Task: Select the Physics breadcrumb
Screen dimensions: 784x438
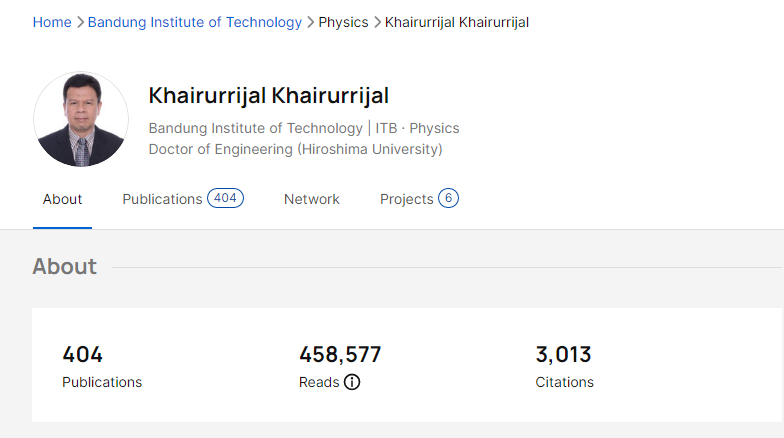Action: tap(343, 22)
